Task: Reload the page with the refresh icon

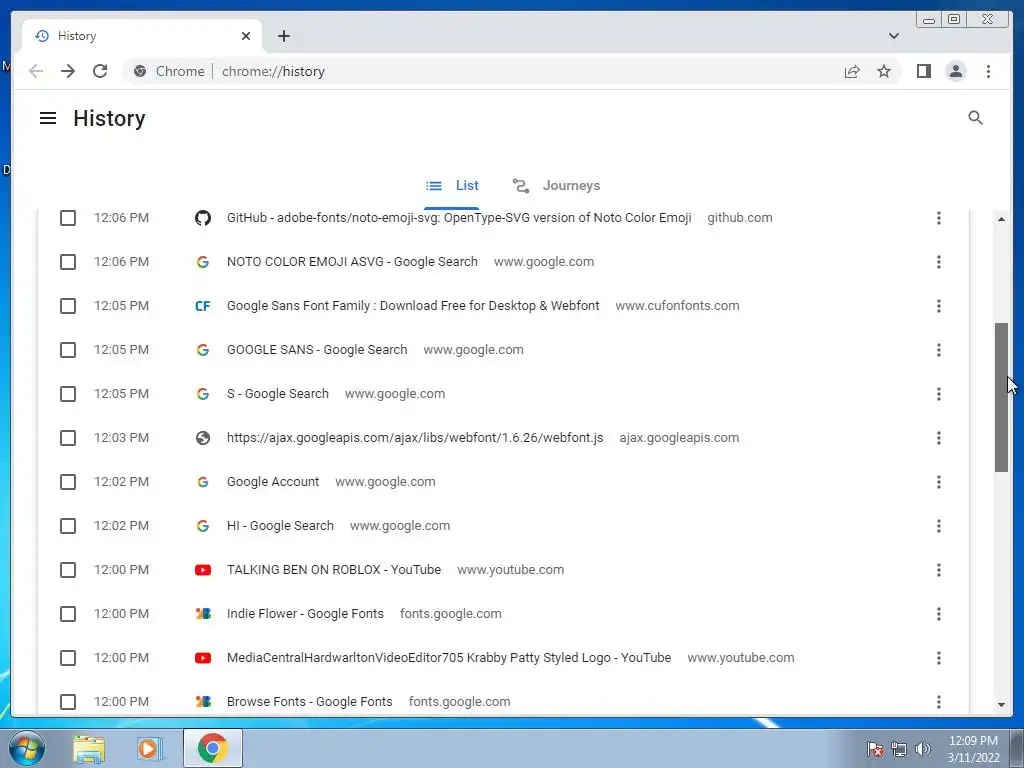Action: 100,71
